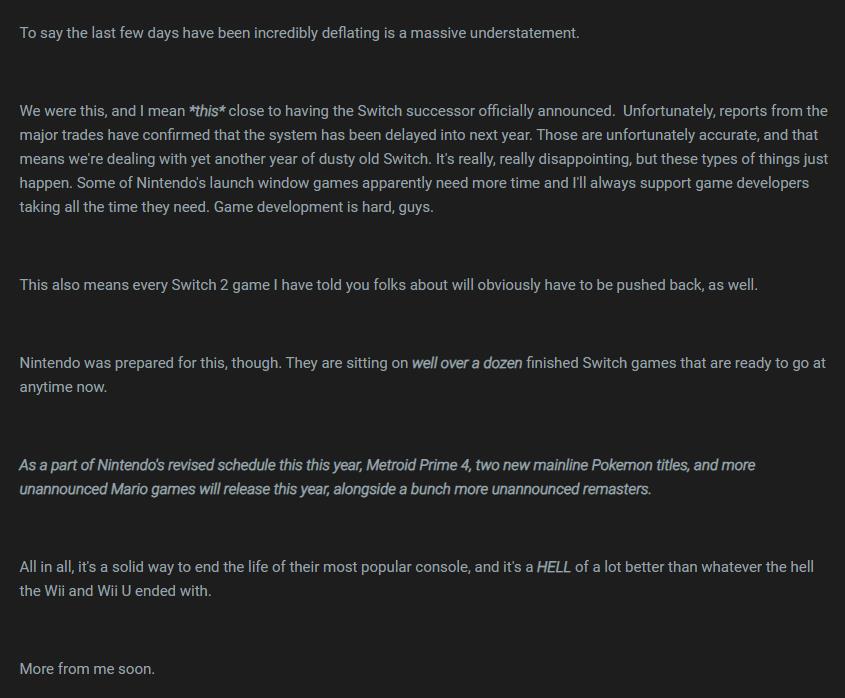The width and height of the screenshot is (845, 698).
Task: Click the sentence "Nintendo was prepared for this, though."
Action: click(x=150, y=363)
